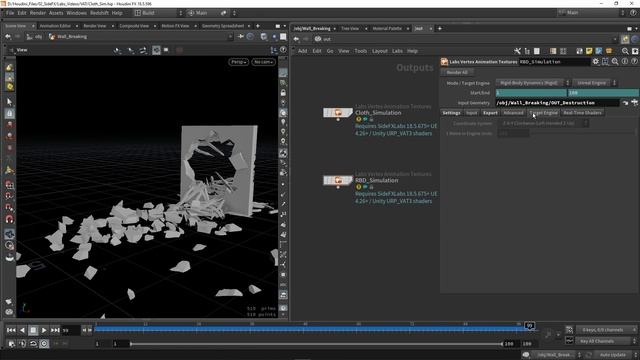The width and height of the screenshot is (640, 360).
Task: Open the node chooser for Input Geometry
Action: [x=634, y=103]
